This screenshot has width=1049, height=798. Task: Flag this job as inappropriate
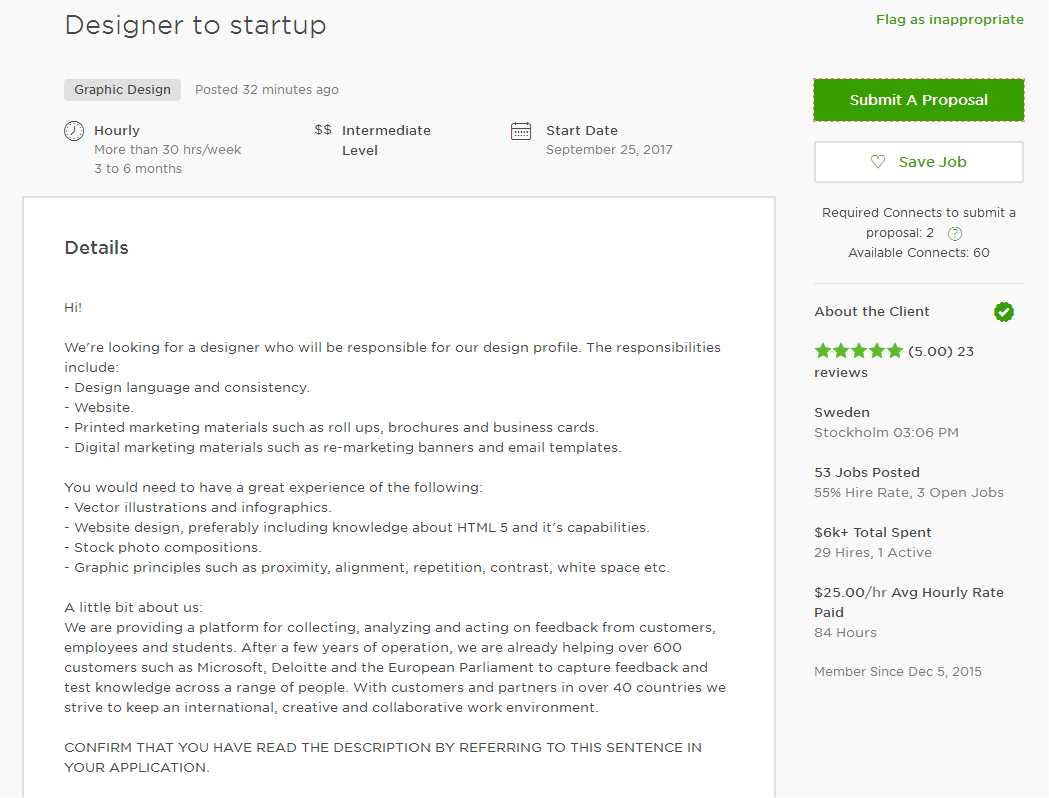[x=949, y=19]
